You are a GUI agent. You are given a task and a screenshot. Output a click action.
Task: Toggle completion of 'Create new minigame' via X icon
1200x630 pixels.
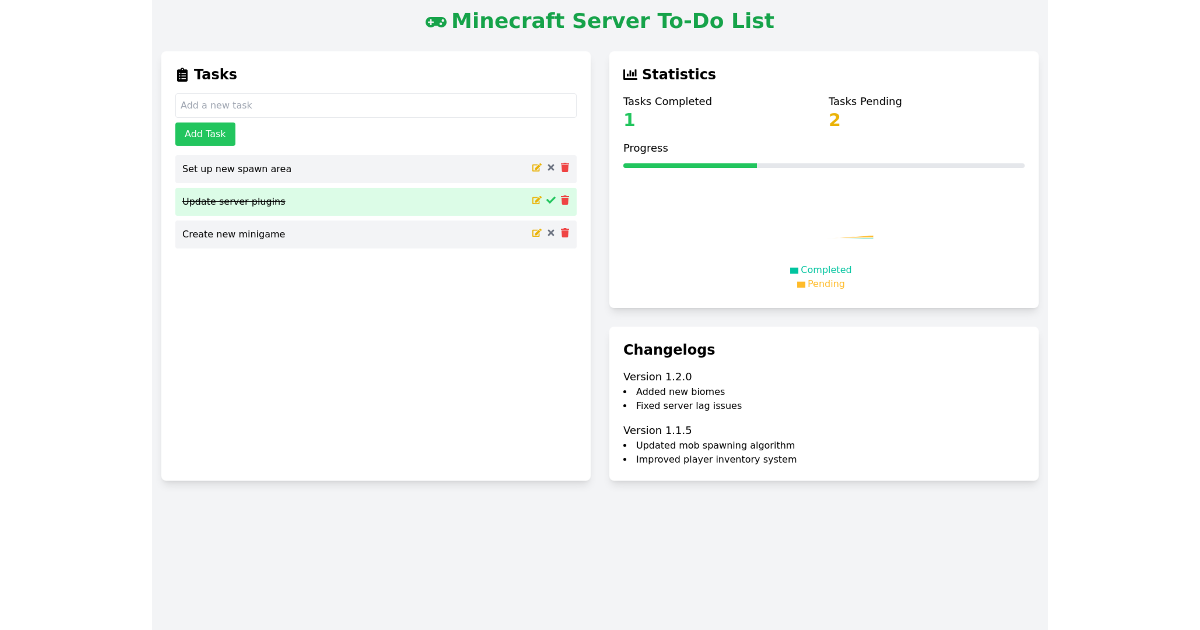pyautogui.click(x=550, y=233)
